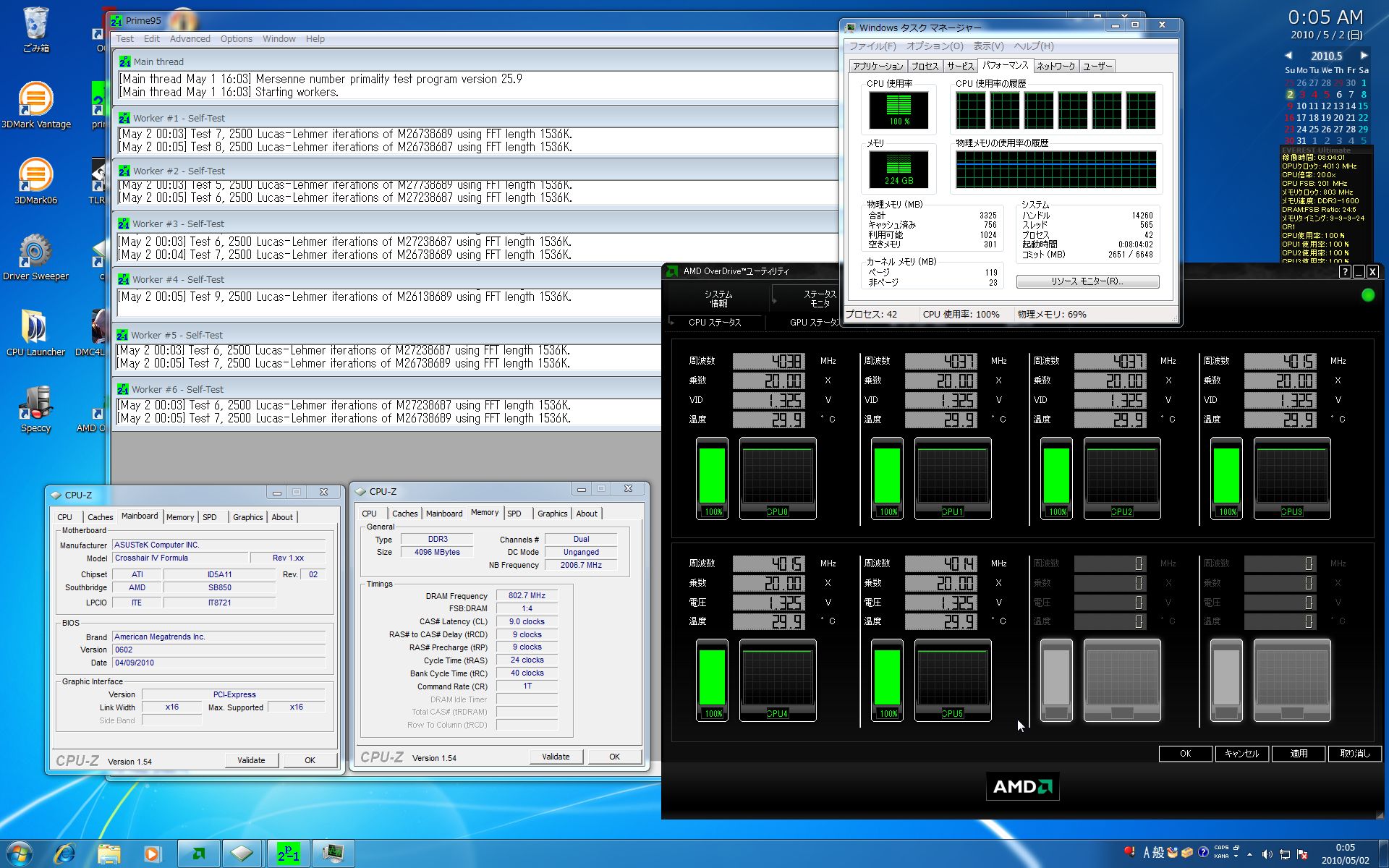Screen dimensions: 1389x868
Task: Open ファイル(F) menu in Task Manager
Action: (872, 46)
